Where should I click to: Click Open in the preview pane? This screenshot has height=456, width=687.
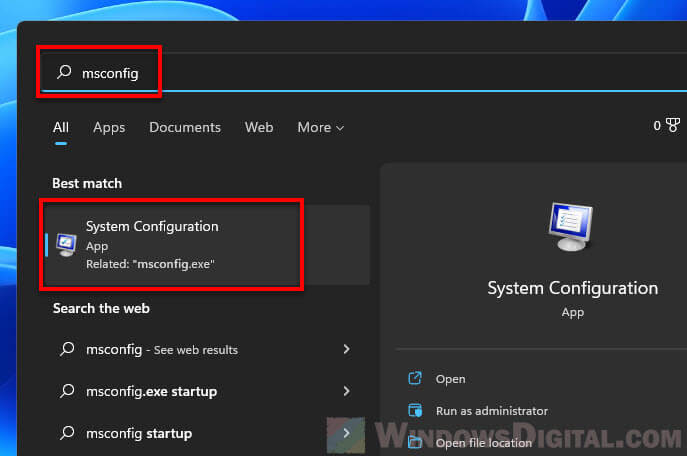pyautogui.click(x=450, y=379)
